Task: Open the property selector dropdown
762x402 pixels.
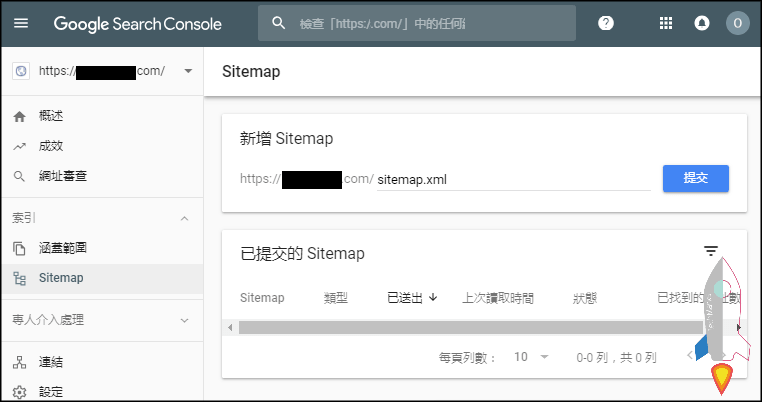Action: pos(188,71)
